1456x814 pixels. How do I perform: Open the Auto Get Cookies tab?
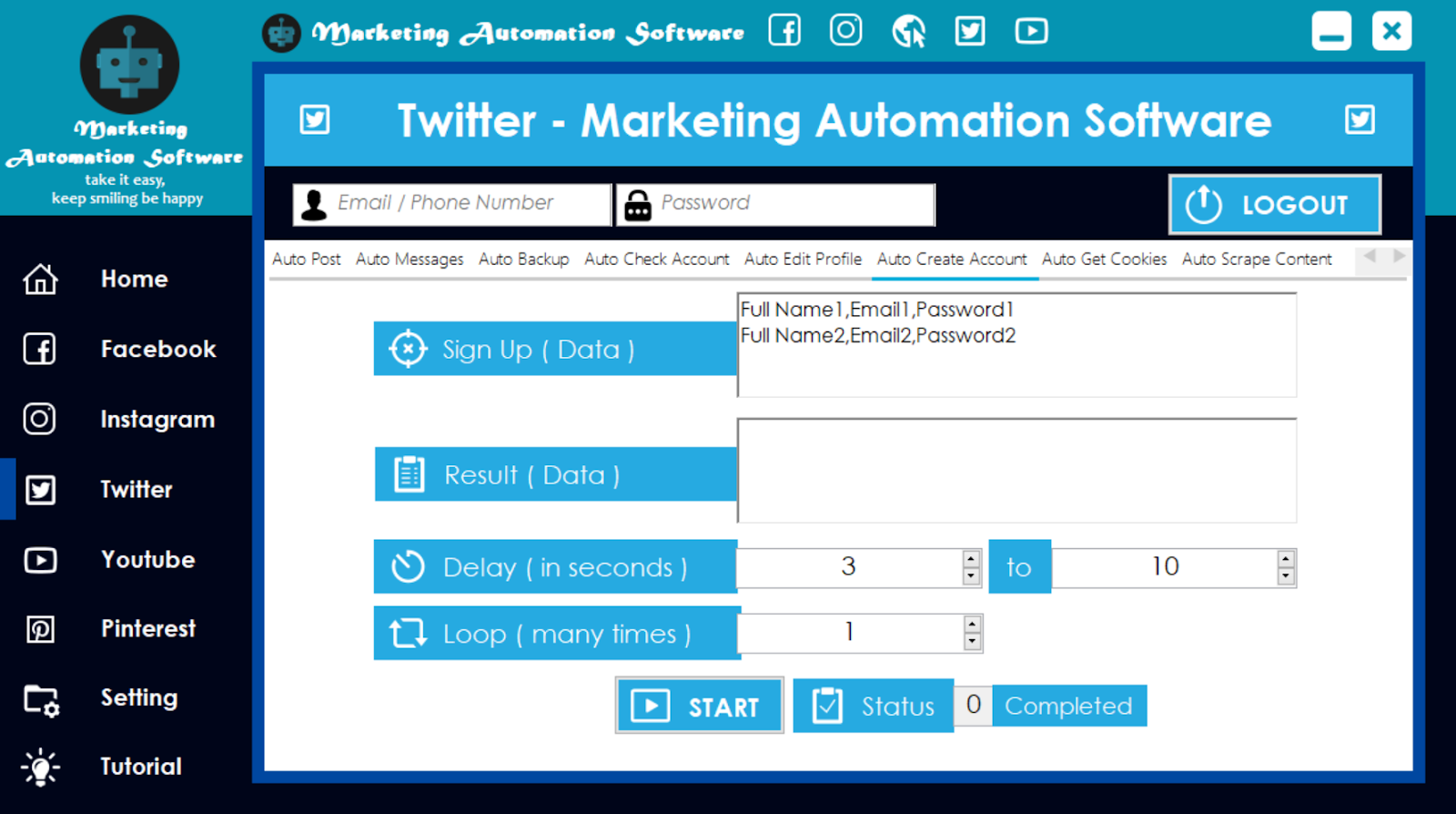click(x=1104, y=259)
